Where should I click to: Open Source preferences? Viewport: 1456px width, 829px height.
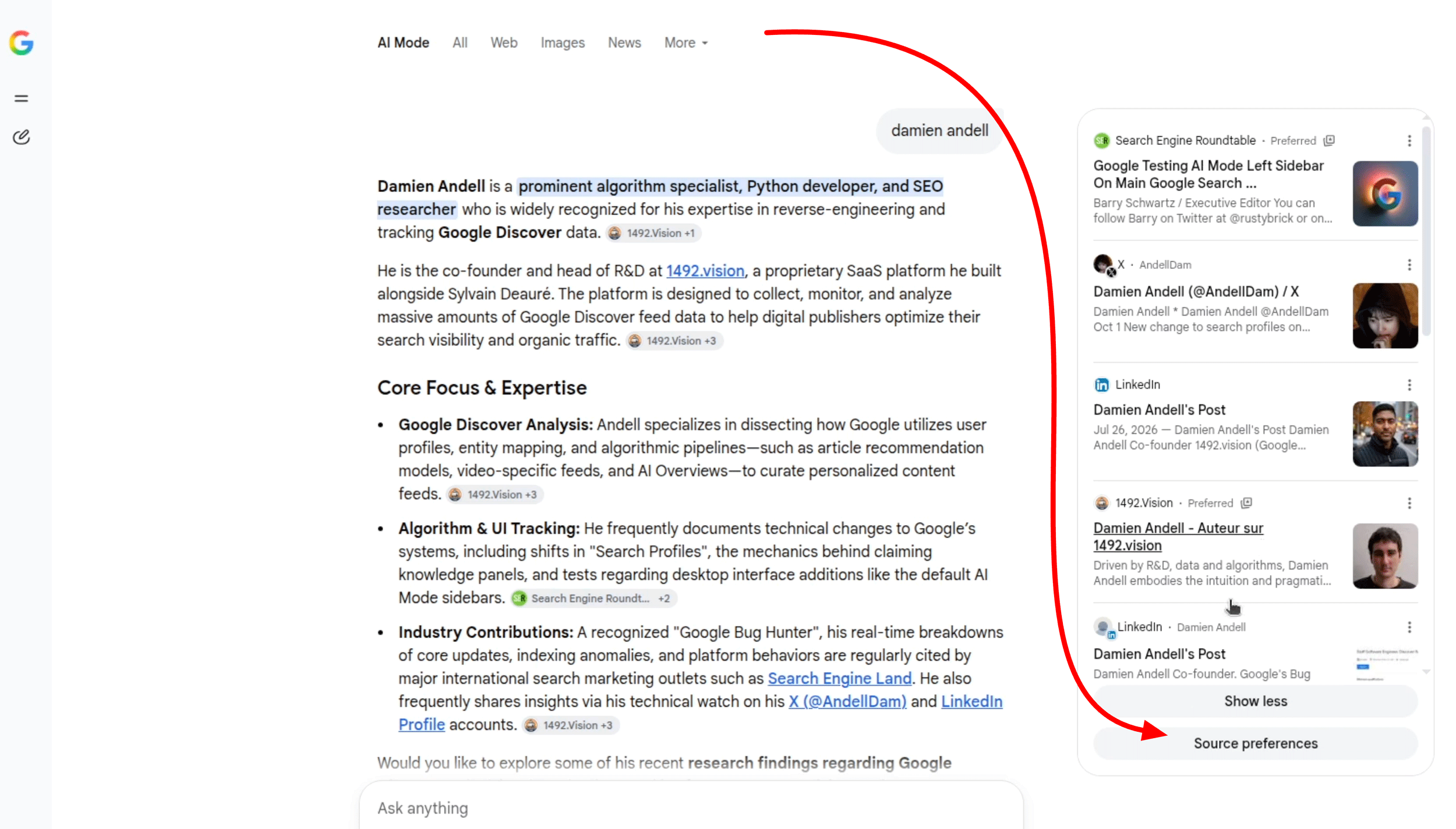(x=1256, y=743)
